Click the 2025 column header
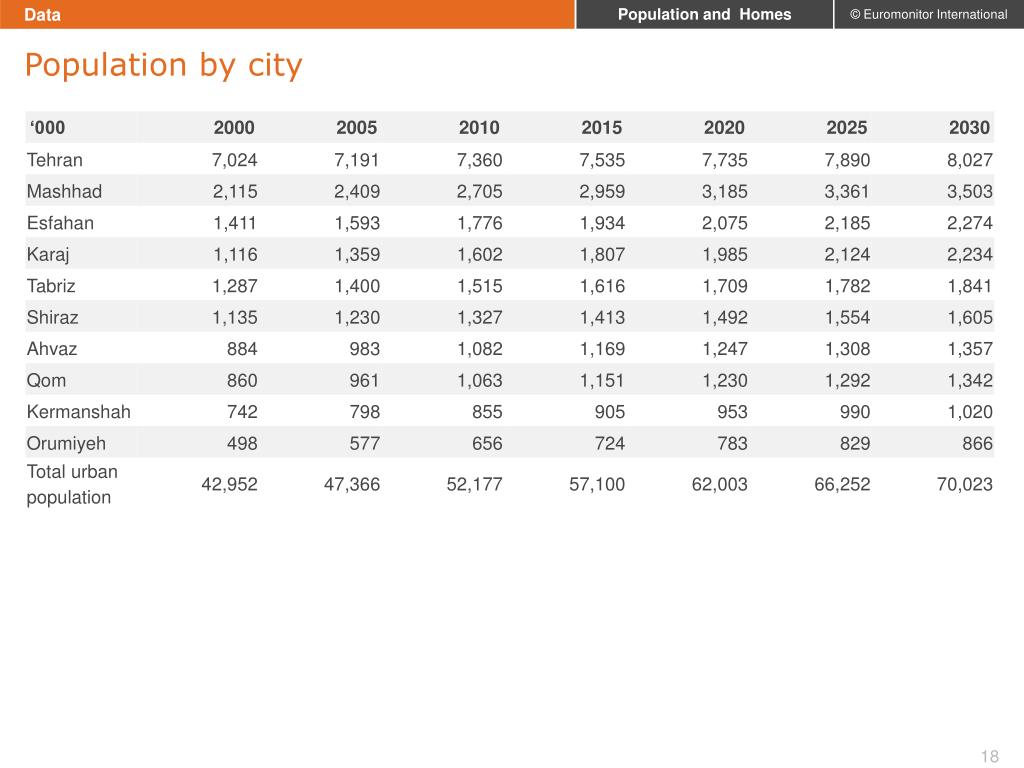Screen dimensions: 1024x768 [x=846, y=127]
